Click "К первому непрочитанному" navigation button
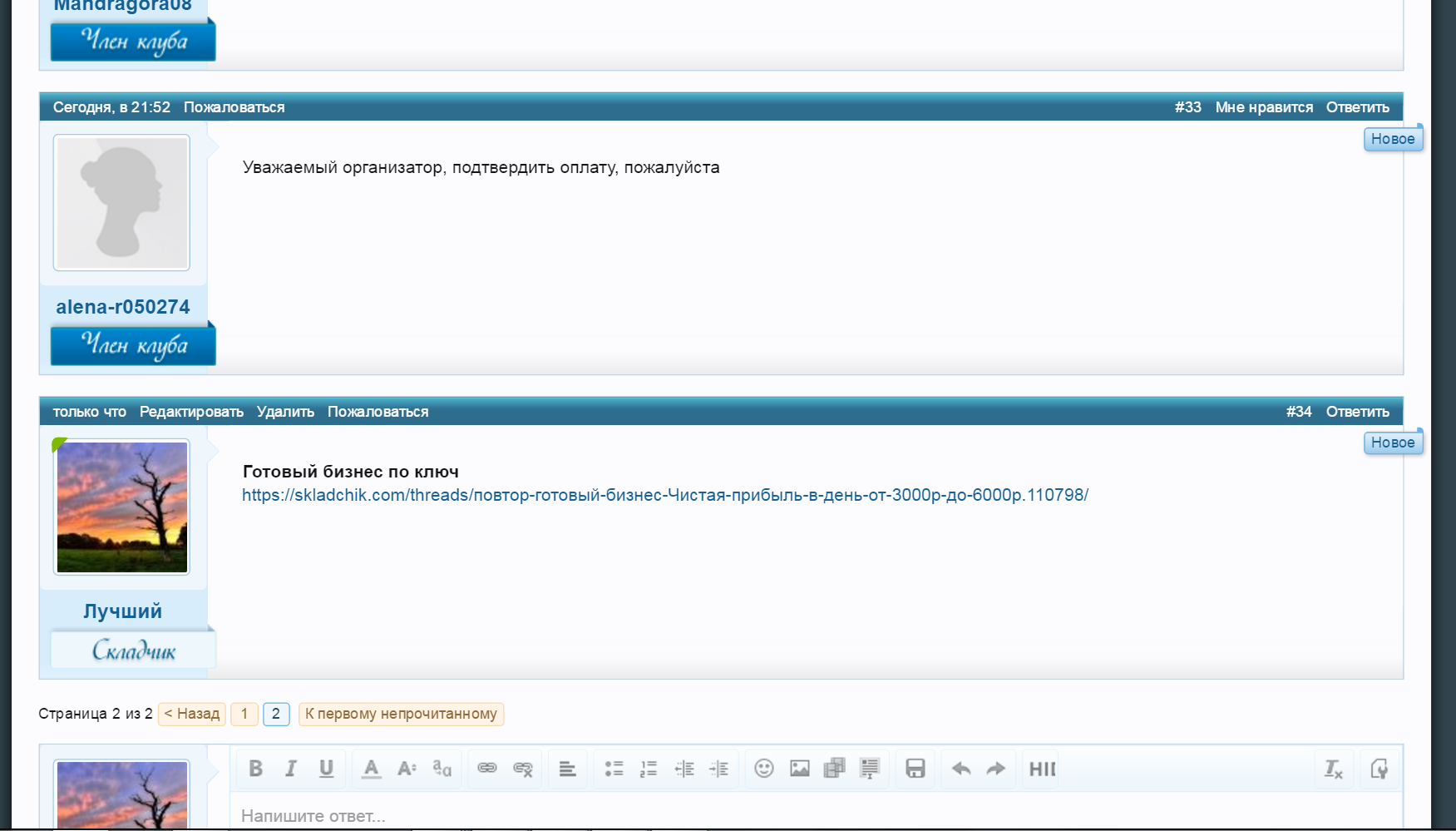1456x831 pixels. [x=401, y=714]
